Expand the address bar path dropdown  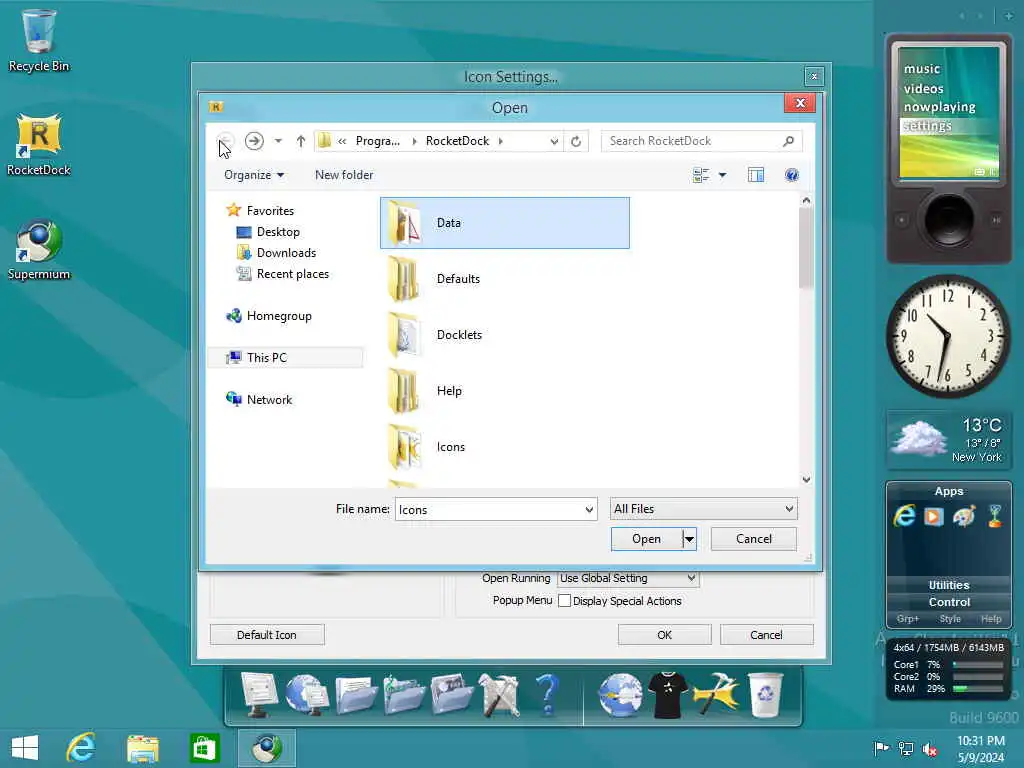tap(554, 141)
